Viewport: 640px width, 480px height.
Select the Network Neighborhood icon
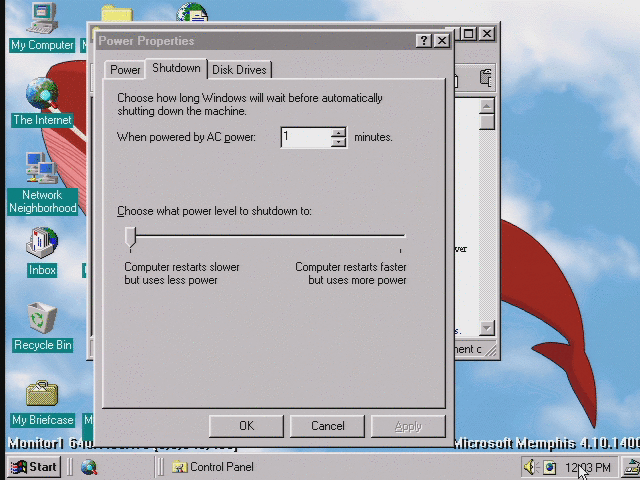(42, 183)
